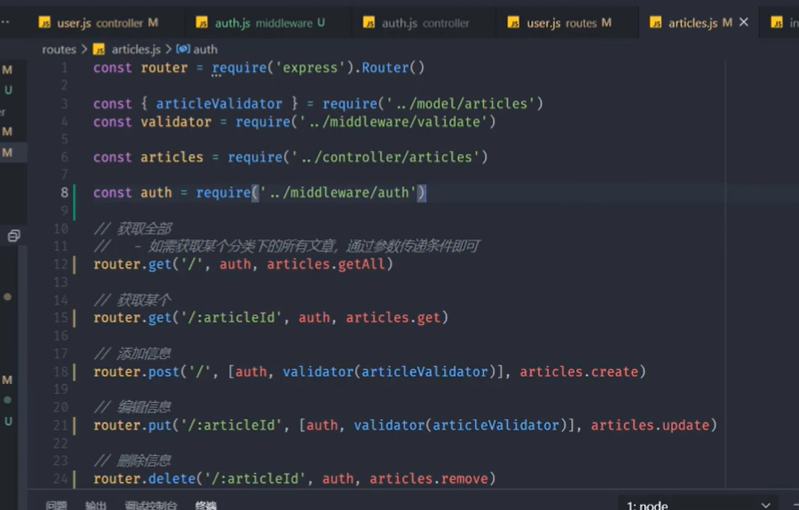Click the variable symbol icon in breadcrumb
799x510 pixels.
[x=183, y=49]
